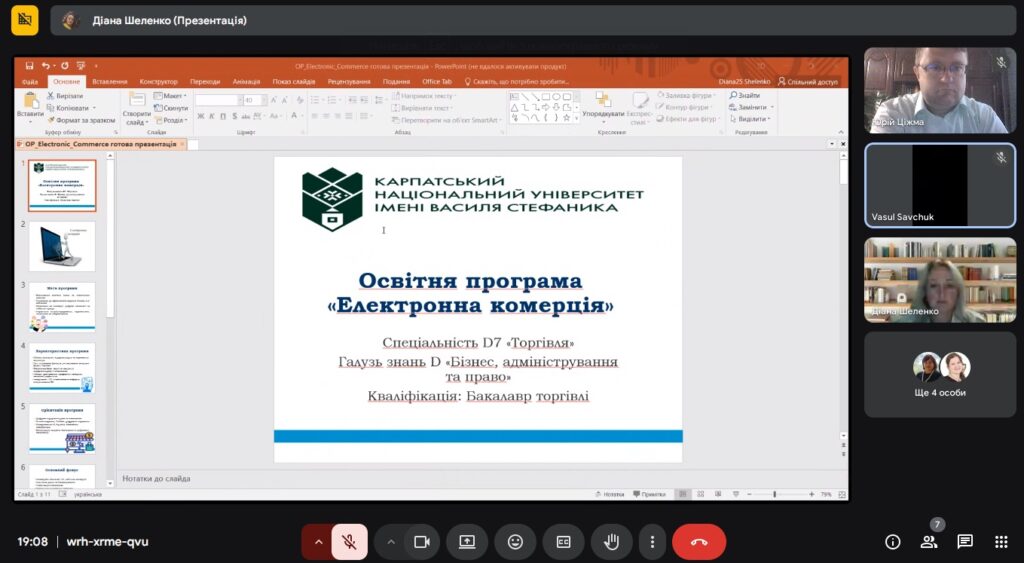The height and width of the screenshot is (563, 1024).
Task: Adjust the PowerPoint zoom slider
Action: 775,494
